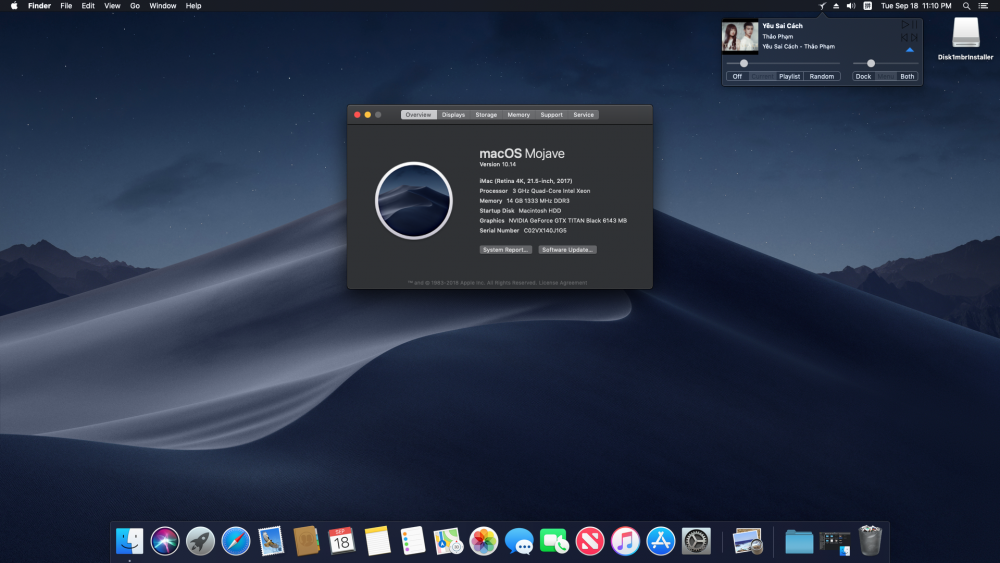Click the play/pause control in music widget
This screenshot has width=1000, height=563.
tap(909, 25)
